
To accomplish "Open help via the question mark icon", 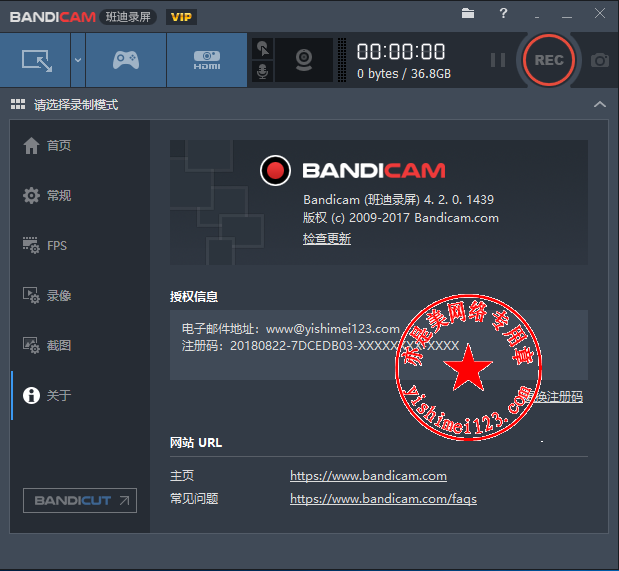I will tap(503, 13).
